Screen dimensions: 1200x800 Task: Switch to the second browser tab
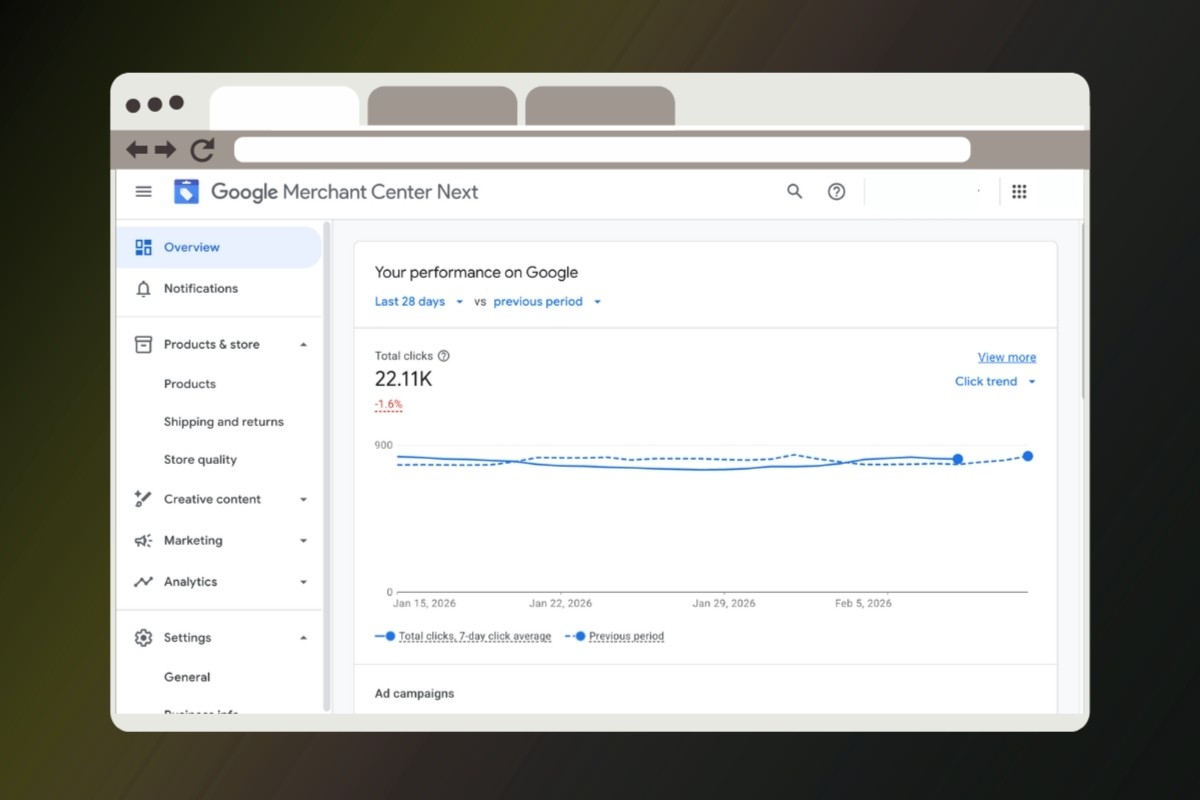(x=442, y=106)
